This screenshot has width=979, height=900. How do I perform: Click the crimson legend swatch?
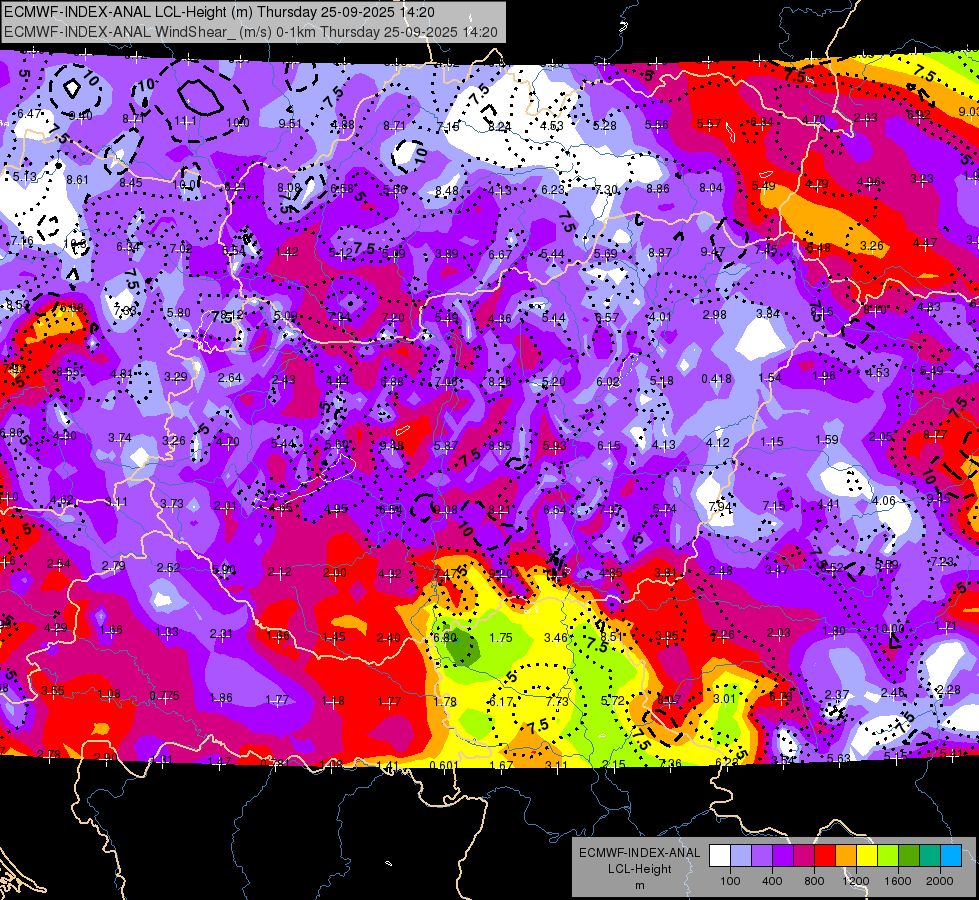804,856
